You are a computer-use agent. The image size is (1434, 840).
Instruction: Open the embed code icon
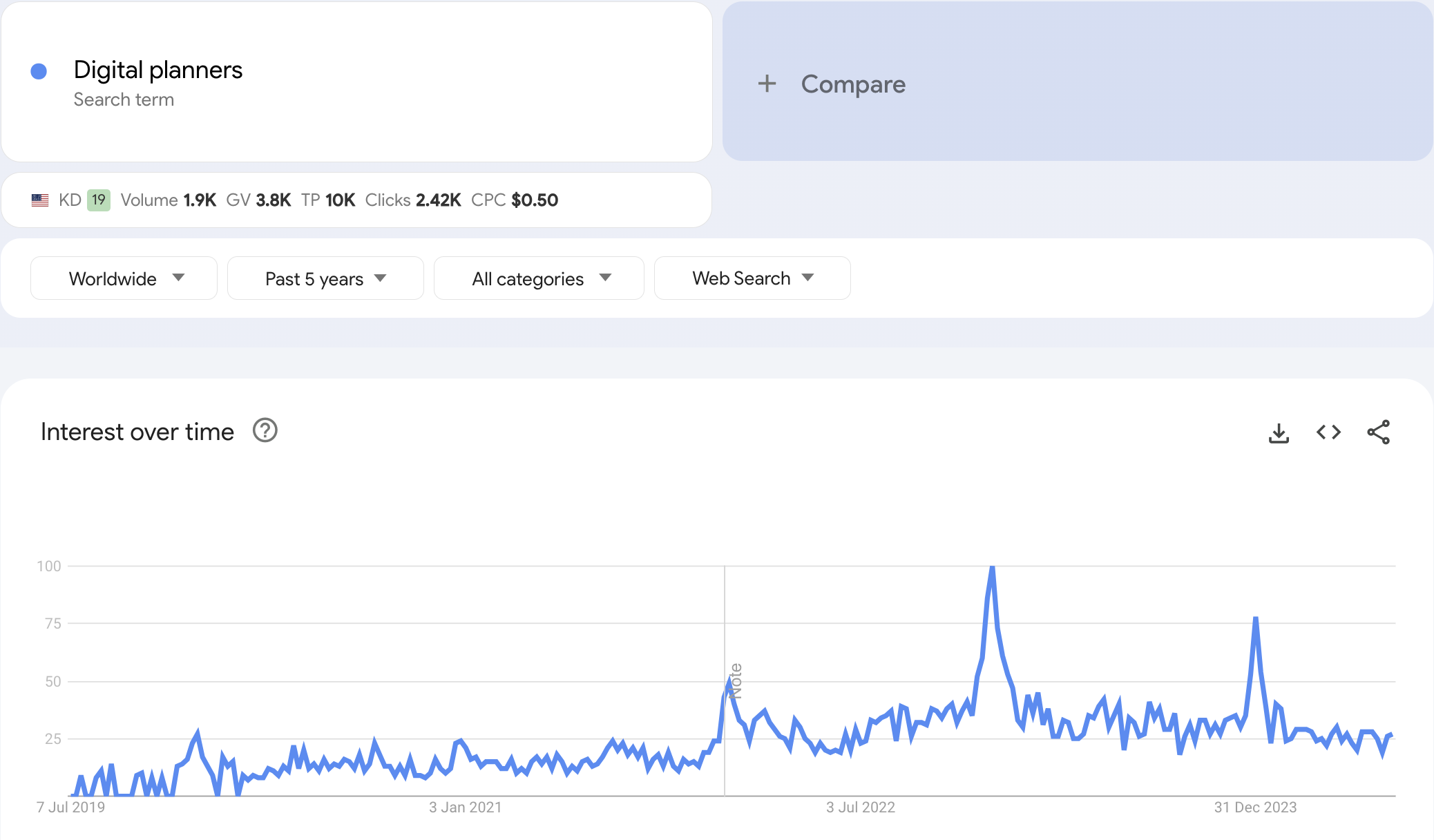click(x=1328, y=432)
